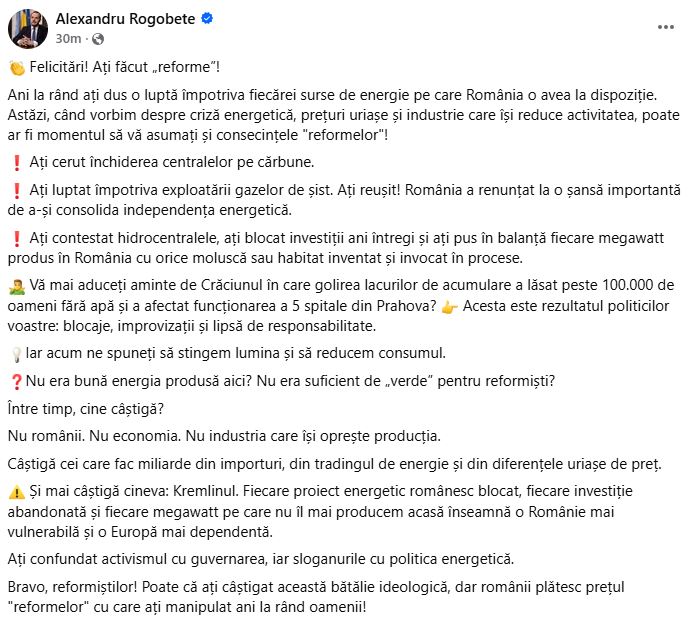Click the paragraph starting Ani la rând
Image resolution: width=692 pixels, height=623 pixels.
click(x=343, y=115)
